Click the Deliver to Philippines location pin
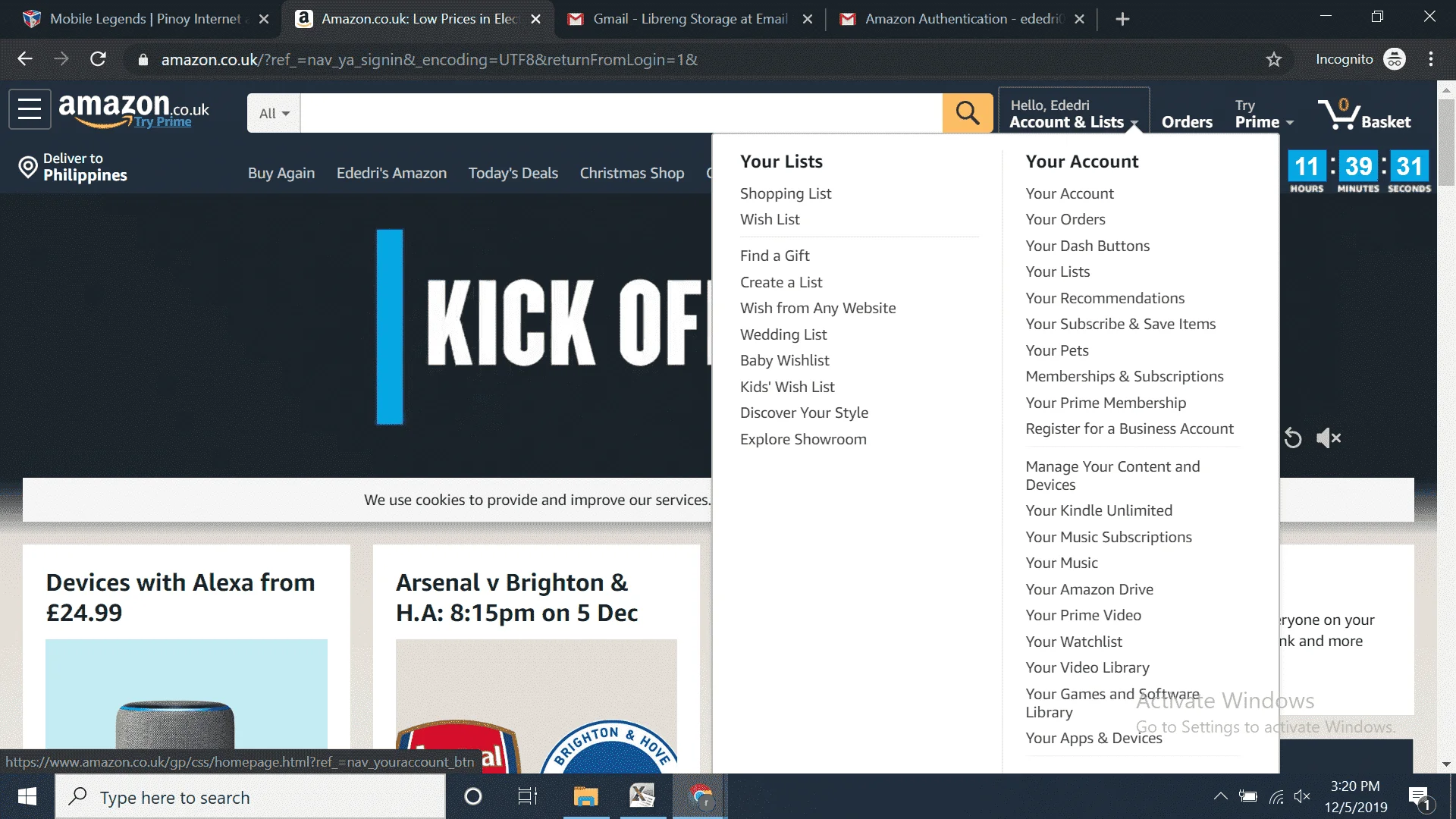The width and height of the screenshot is (1456, 819). coord(28,168)
